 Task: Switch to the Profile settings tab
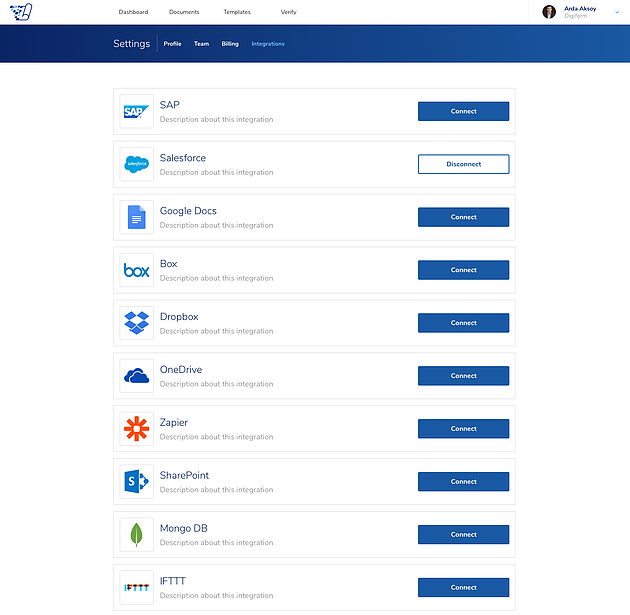172,44
